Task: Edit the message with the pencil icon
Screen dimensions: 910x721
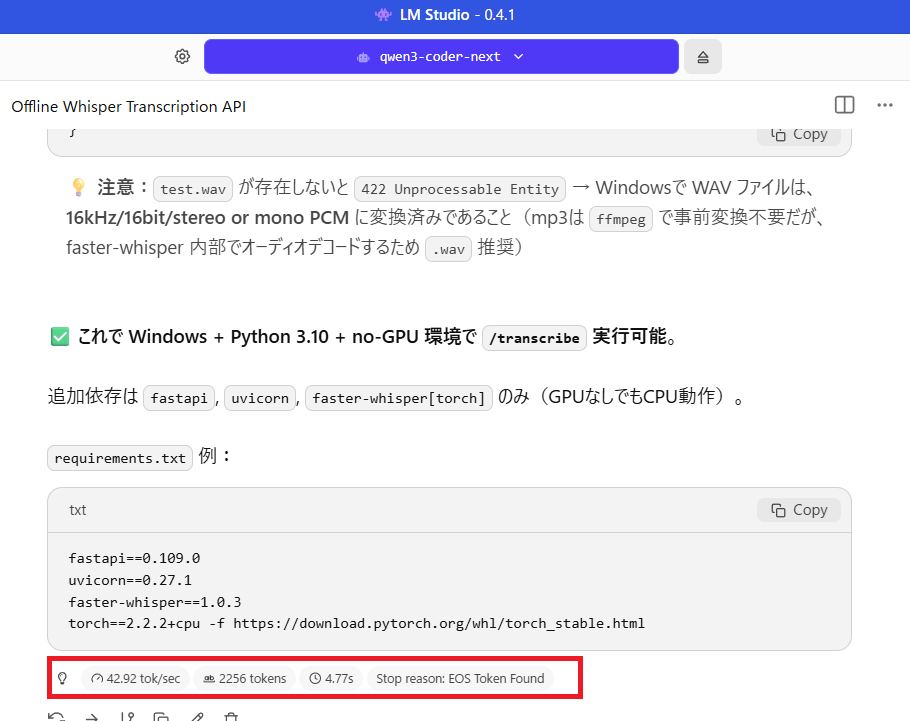Action: tap(196, 715)
